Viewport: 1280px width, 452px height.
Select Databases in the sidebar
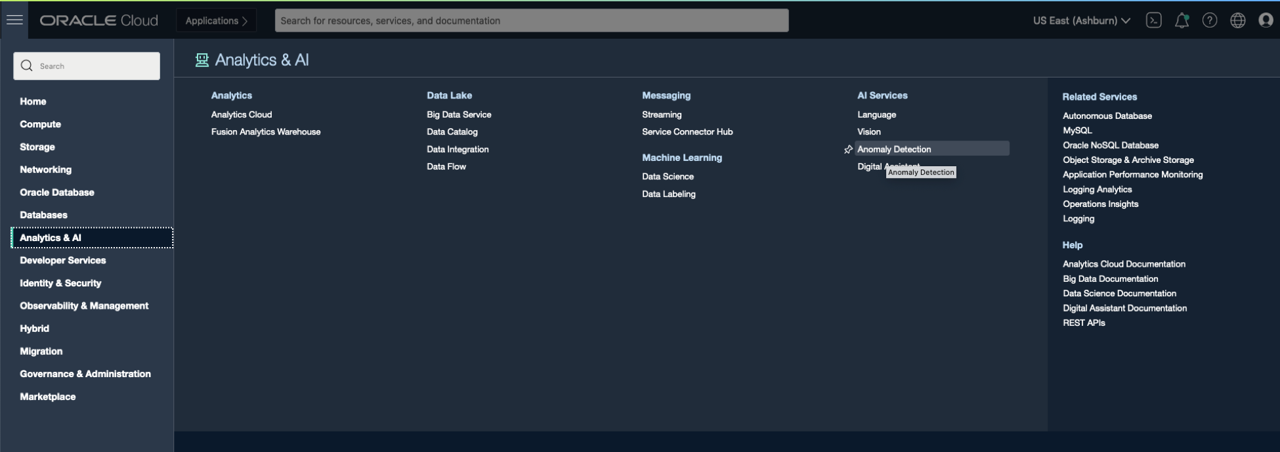[x=44, y=215]
